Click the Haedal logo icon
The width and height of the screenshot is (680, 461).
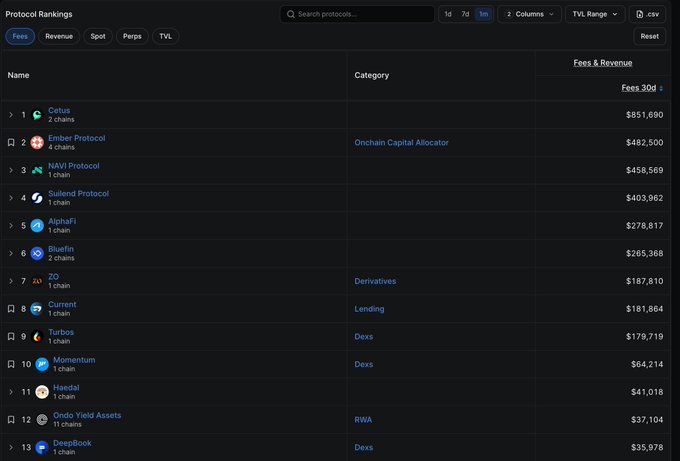pos(42,392)
